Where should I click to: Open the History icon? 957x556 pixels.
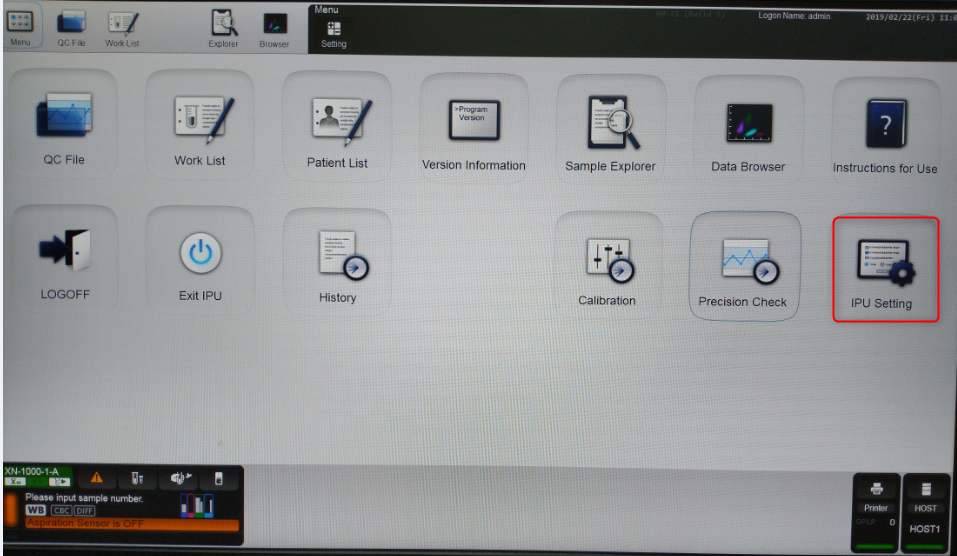(338, 258)
